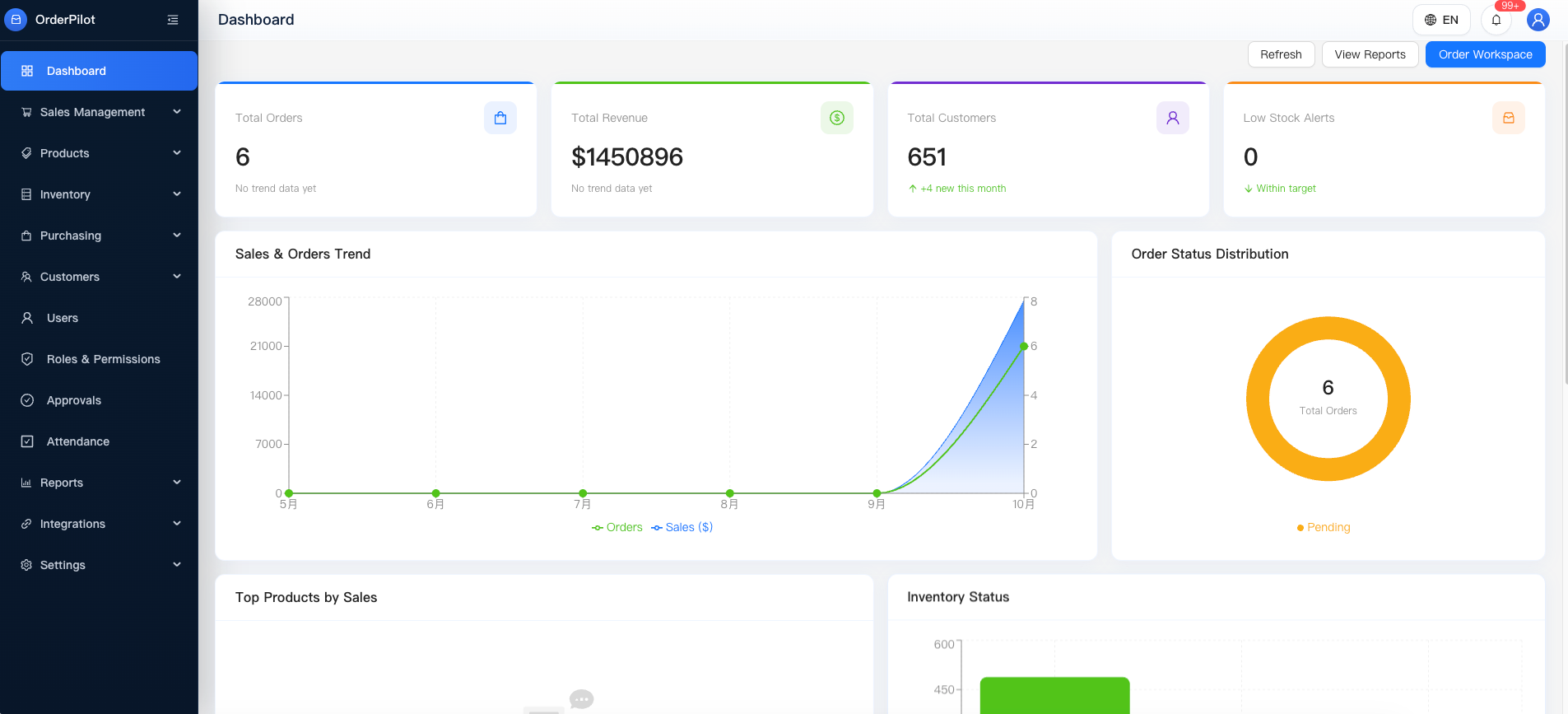
Task: Toggle Orders series in trend legend
Action: [x=617, y=527]
